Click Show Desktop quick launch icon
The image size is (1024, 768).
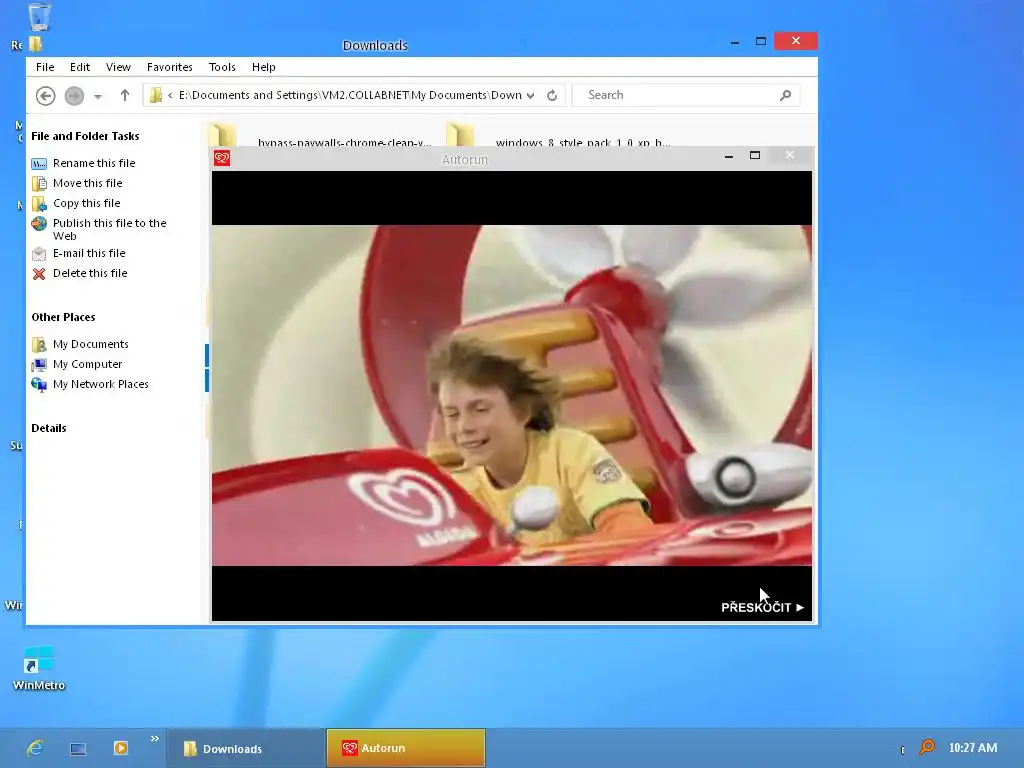tap(78, 748)
